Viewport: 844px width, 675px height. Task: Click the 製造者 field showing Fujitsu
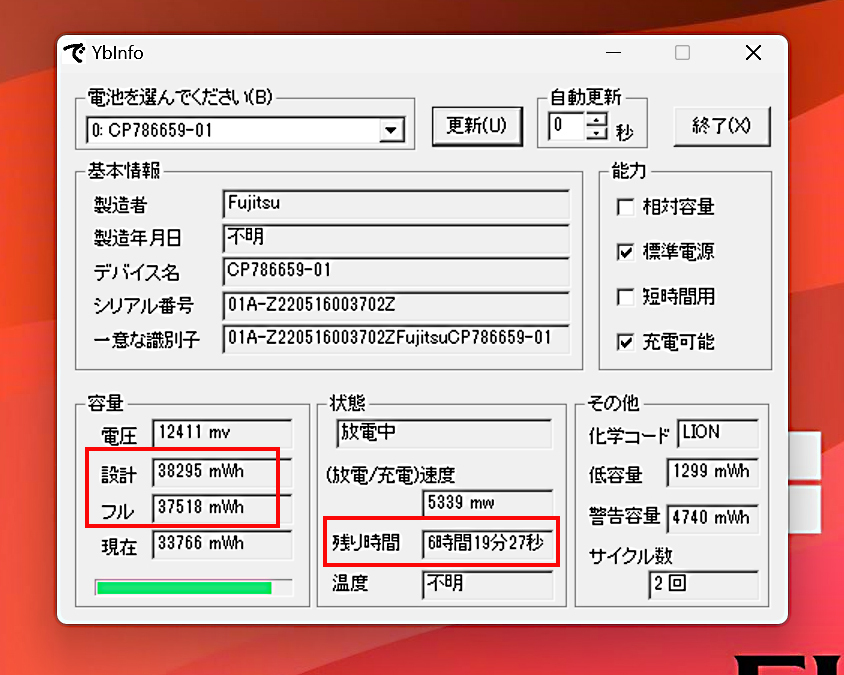click(x=396, y=204)
